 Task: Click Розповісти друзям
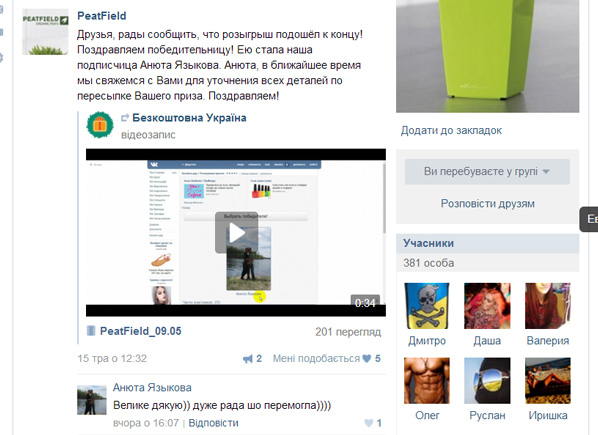tap(487, 204)
